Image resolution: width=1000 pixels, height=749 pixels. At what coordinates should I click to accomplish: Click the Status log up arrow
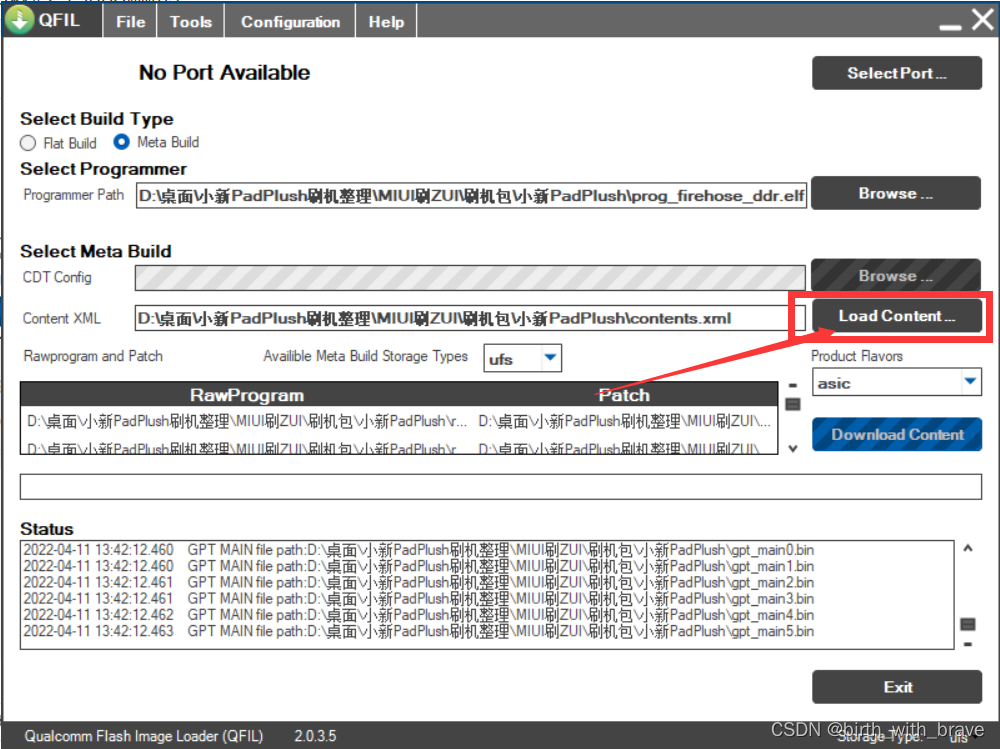tap(967, 548)
